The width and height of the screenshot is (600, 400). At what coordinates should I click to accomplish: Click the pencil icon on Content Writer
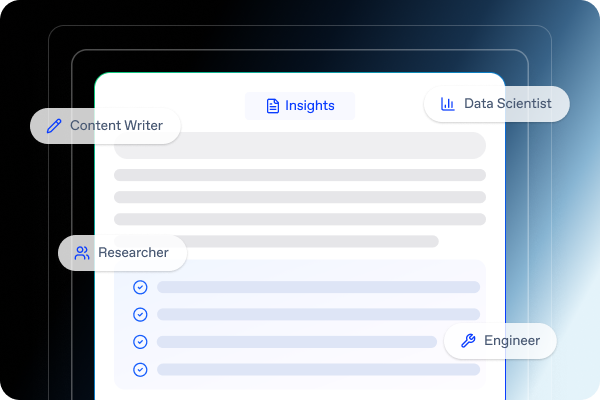coord(54,126)
